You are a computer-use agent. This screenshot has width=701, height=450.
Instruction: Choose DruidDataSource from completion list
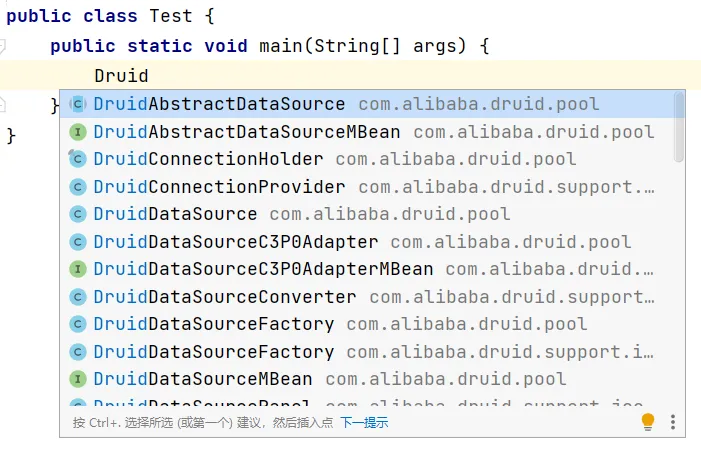(175, 214)
